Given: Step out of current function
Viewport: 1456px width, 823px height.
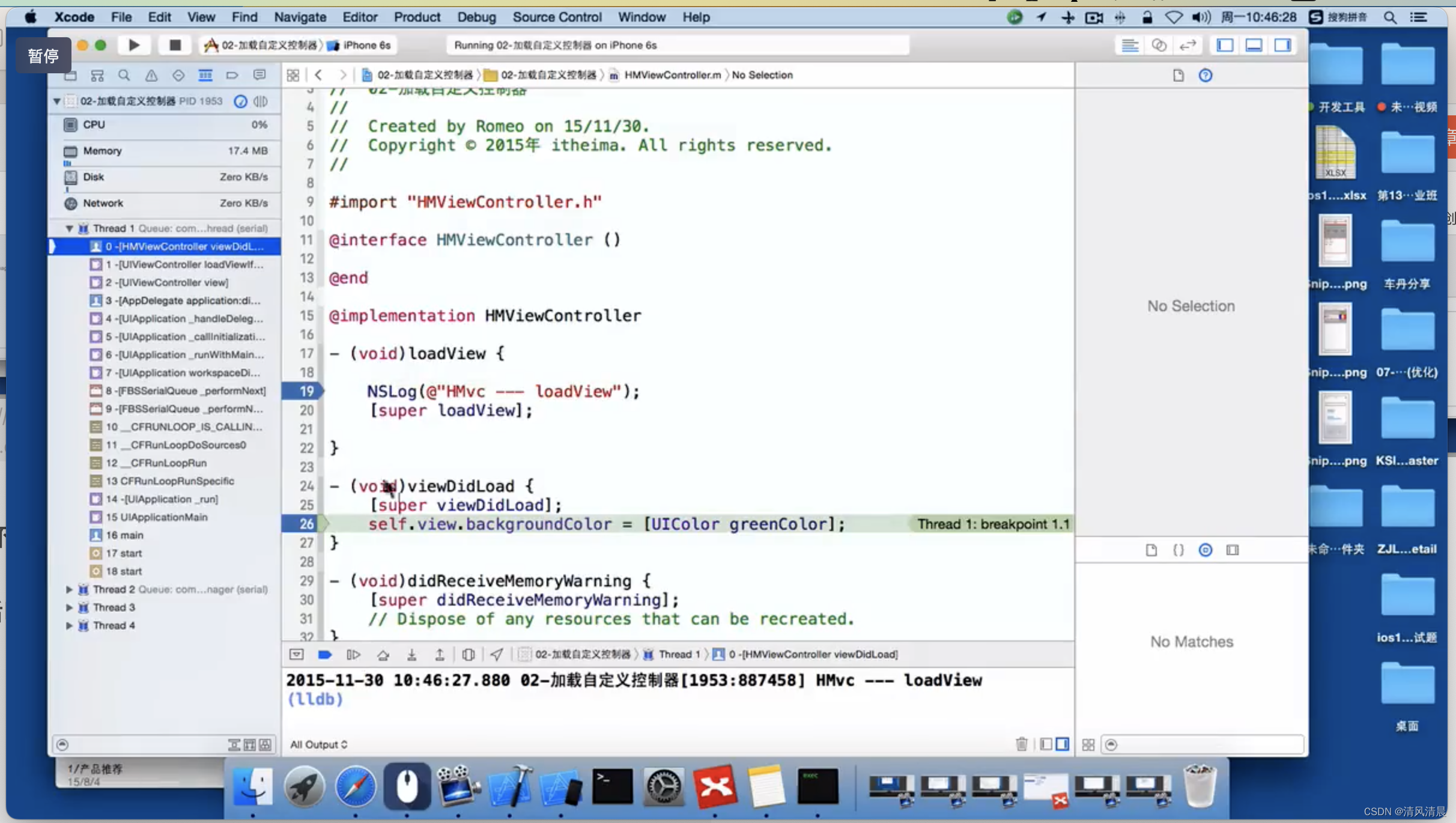Looking at the screenshot, I should [440, 654].
